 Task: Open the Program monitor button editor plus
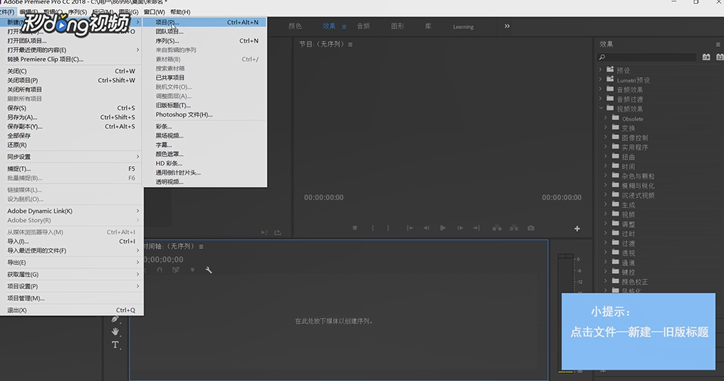click(x=577, y=229)
